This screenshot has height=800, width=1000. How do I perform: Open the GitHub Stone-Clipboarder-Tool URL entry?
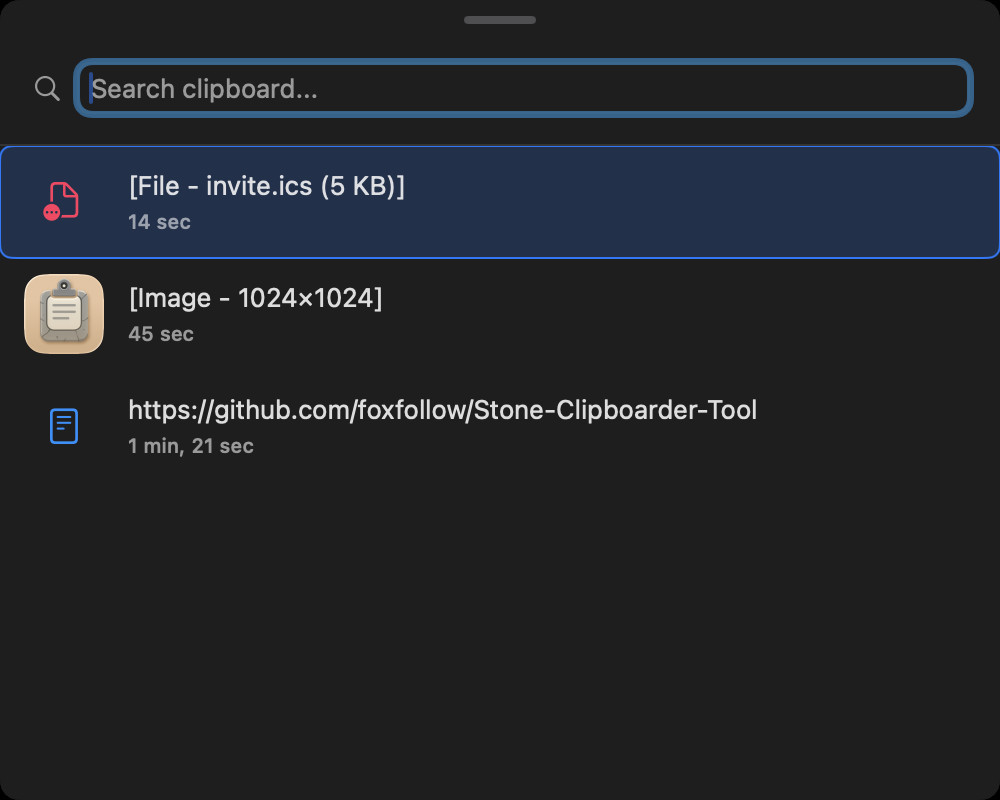442,410
